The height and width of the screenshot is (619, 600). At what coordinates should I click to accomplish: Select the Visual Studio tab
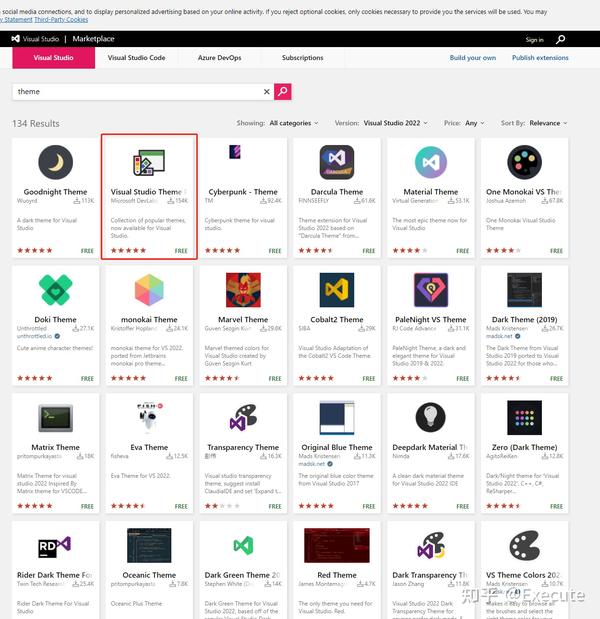coord(54,58)
